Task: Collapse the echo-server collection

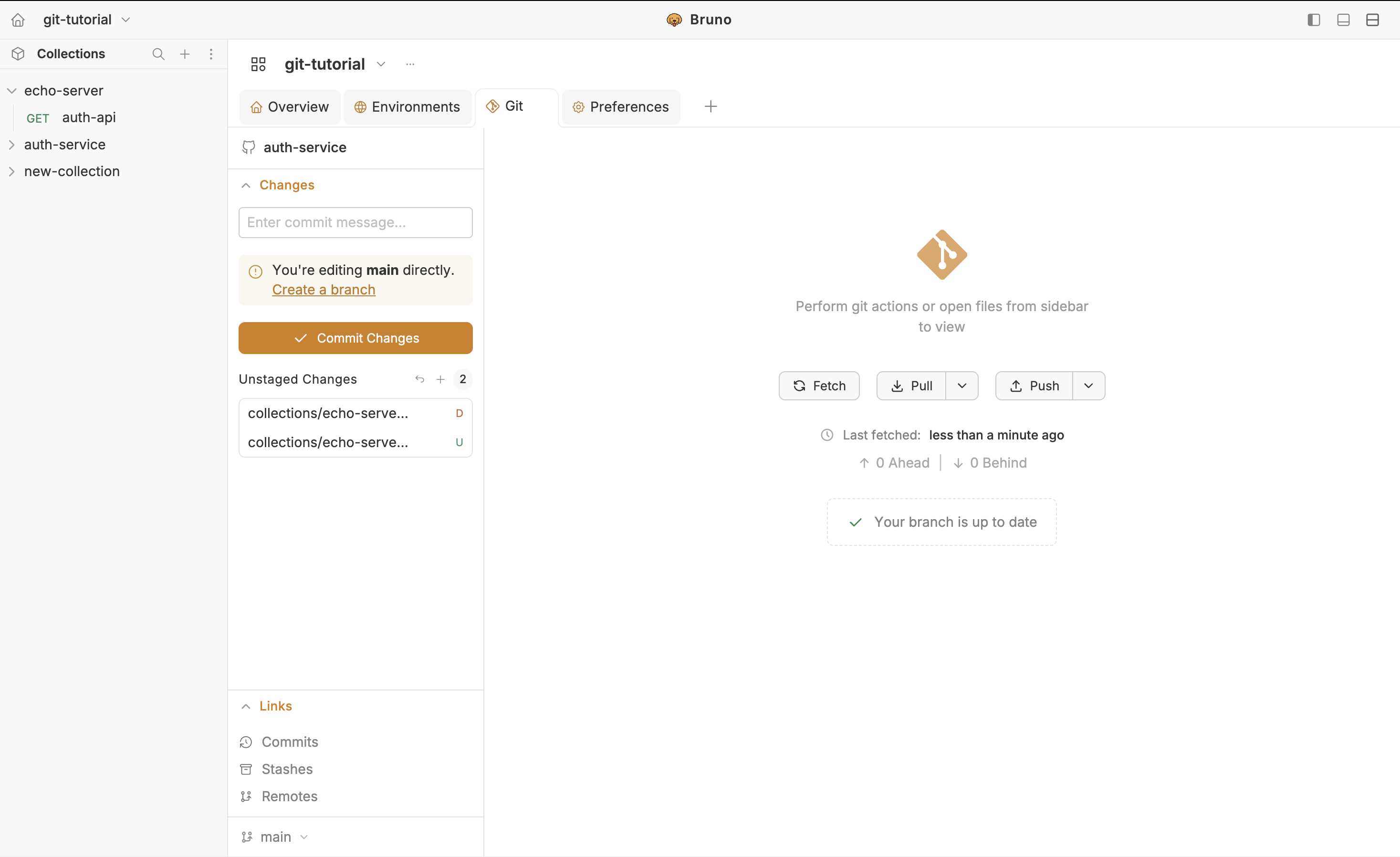Action: point(11,91)
